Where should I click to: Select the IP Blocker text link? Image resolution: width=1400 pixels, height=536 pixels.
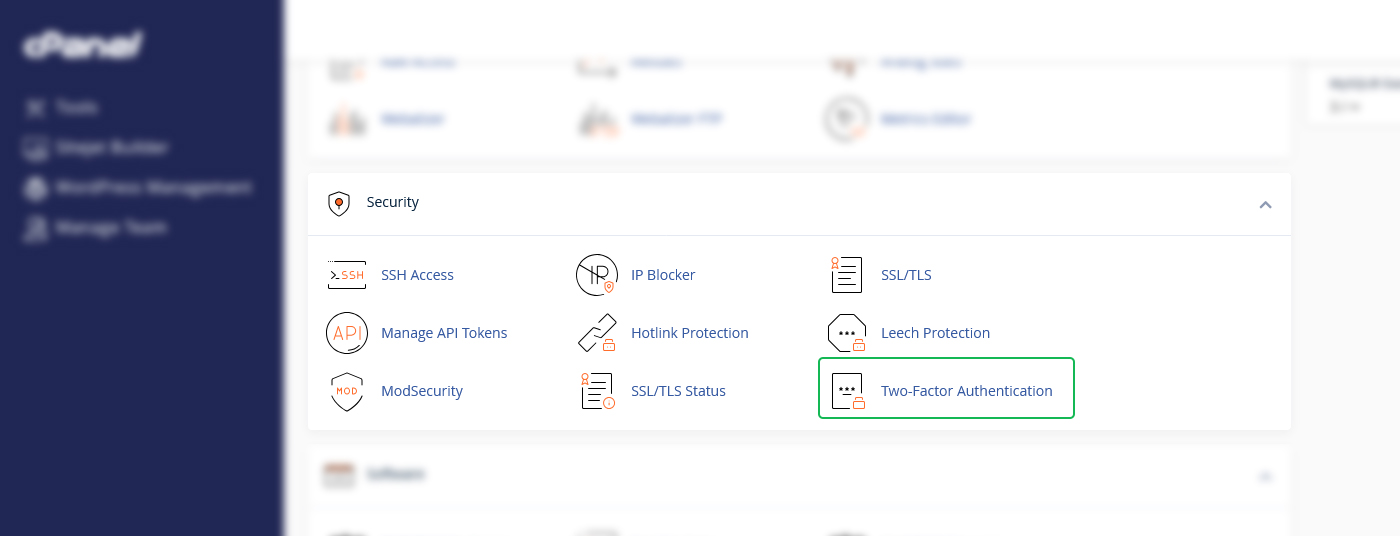tap(662, 275)
